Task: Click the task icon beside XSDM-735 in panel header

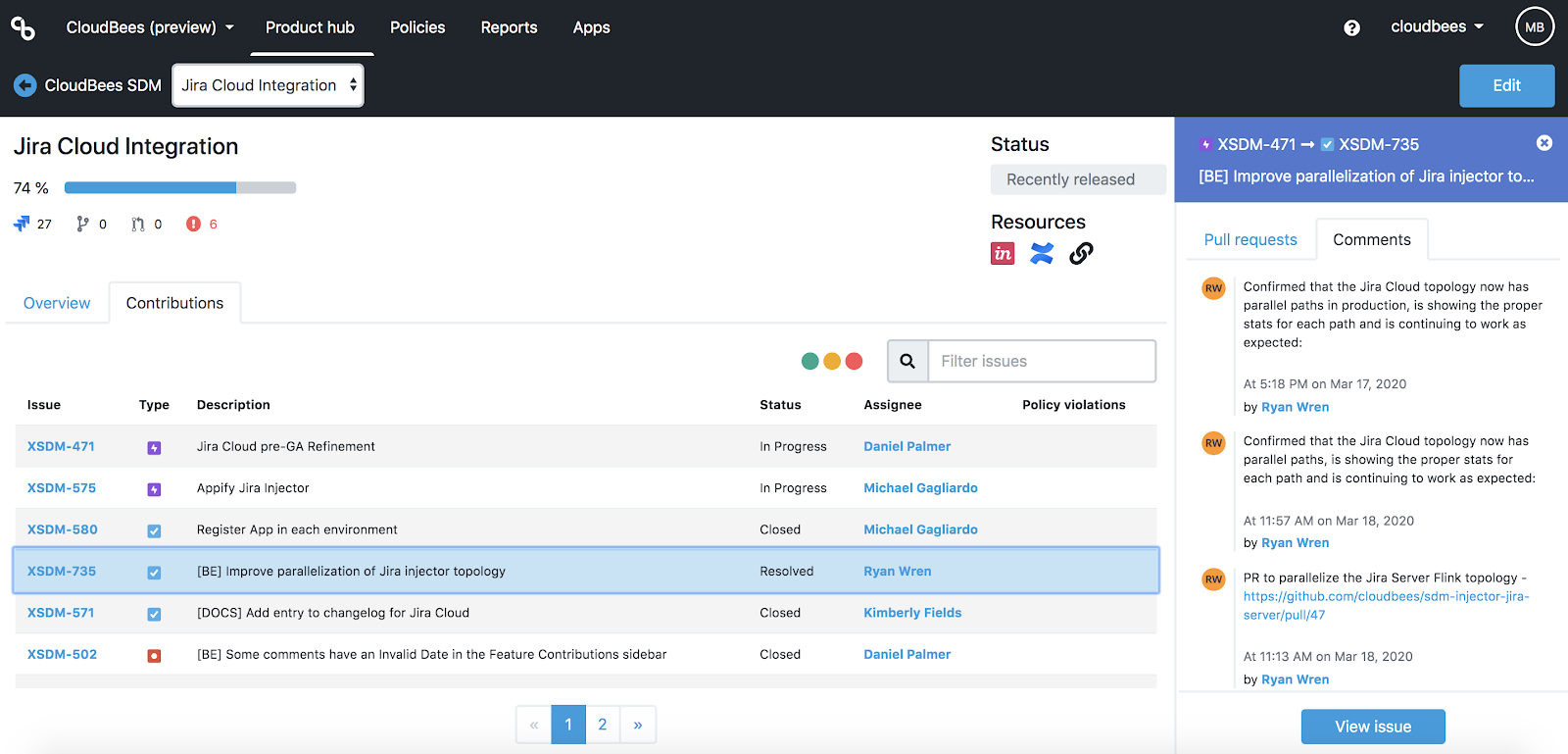Action: point(1327,144)
